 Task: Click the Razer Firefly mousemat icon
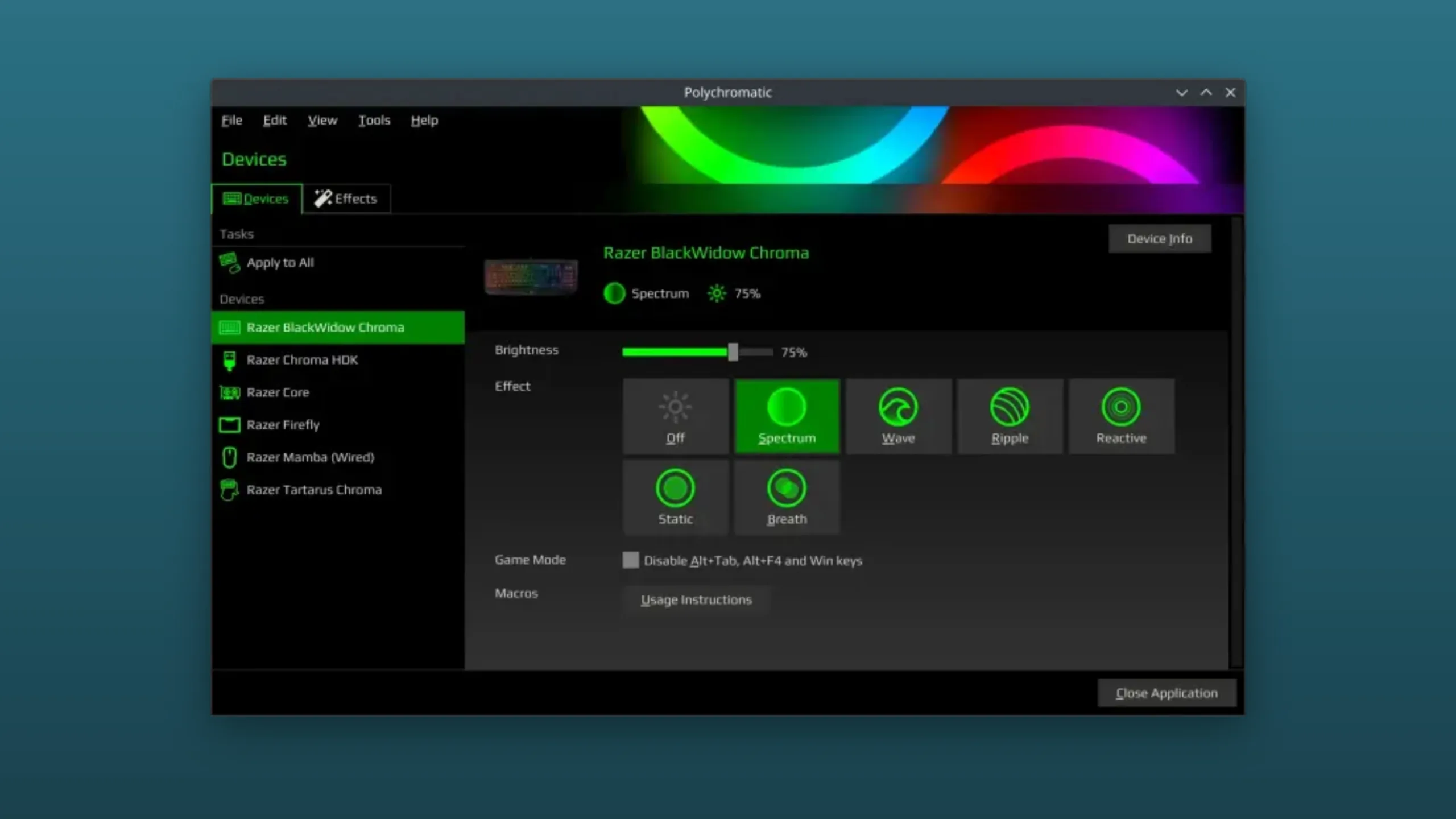click(230, 425)
